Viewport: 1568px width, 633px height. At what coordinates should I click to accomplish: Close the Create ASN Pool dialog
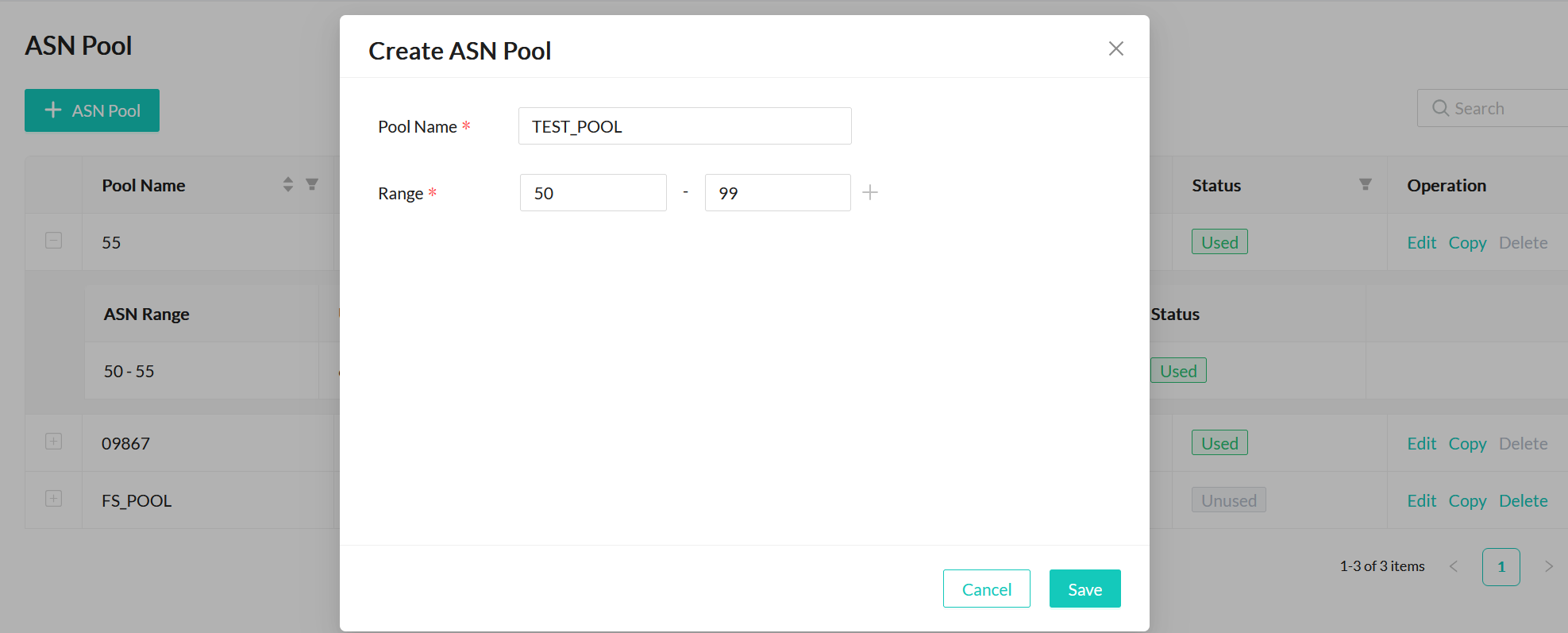[x=1115, y=49]
